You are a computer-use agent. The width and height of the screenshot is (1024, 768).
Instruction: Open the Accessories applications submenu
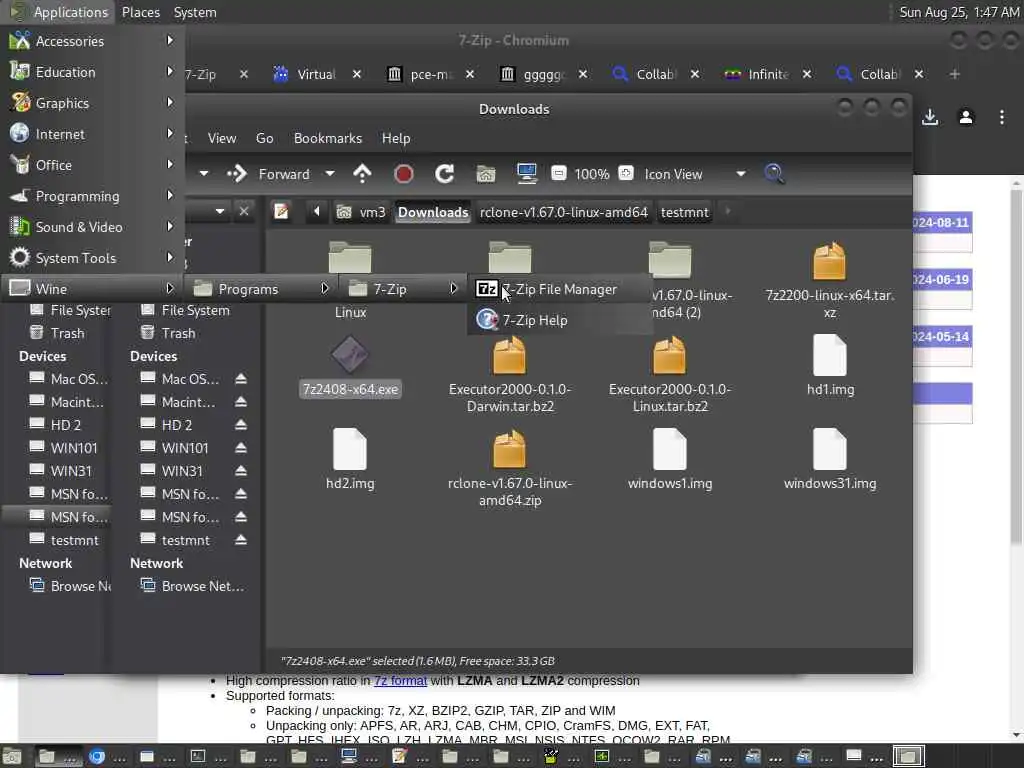pyautogui.click(x=92, y=41)
